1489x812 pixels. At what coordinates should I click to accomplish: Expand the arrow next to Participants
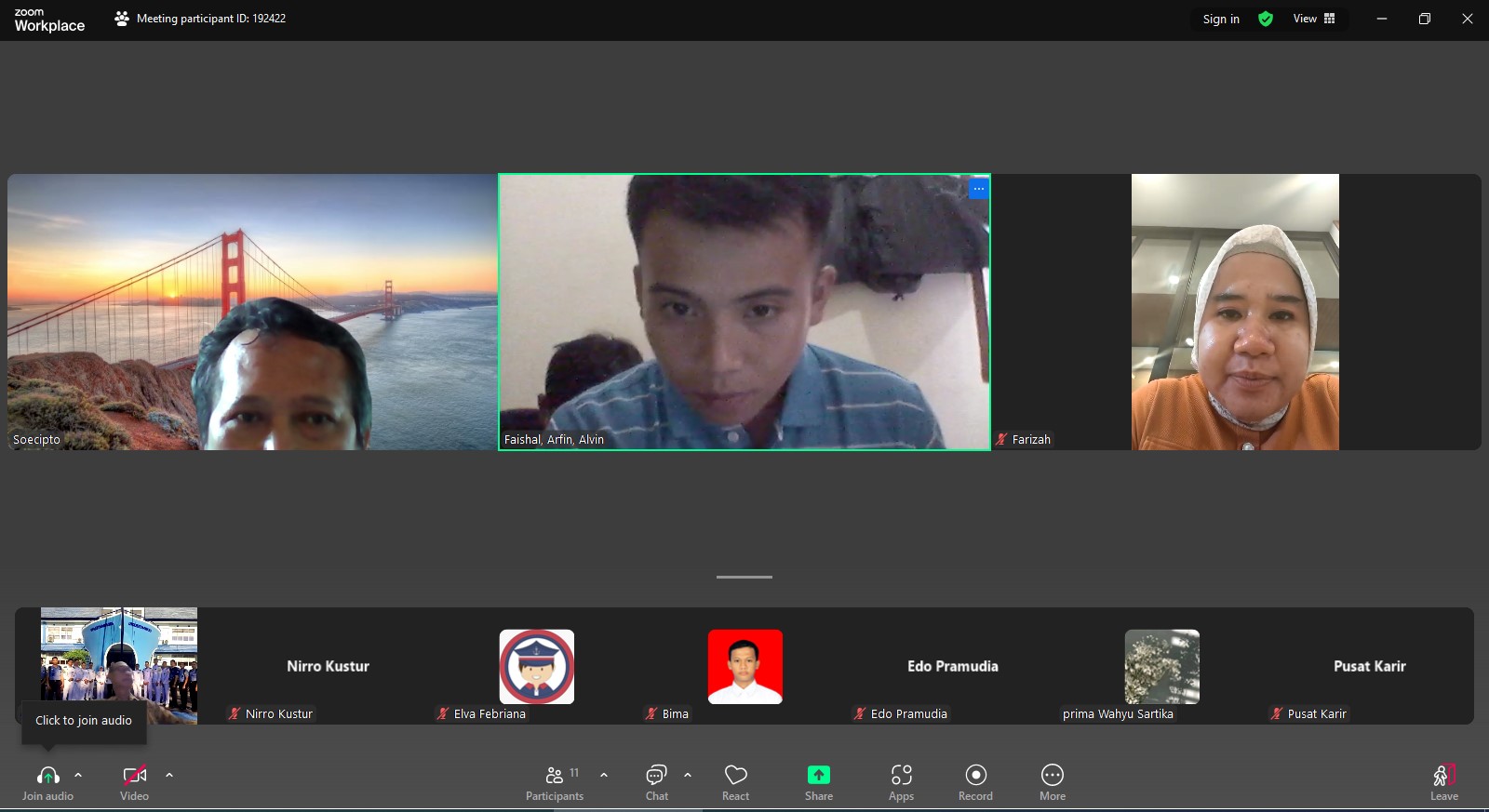coord(604,775)
